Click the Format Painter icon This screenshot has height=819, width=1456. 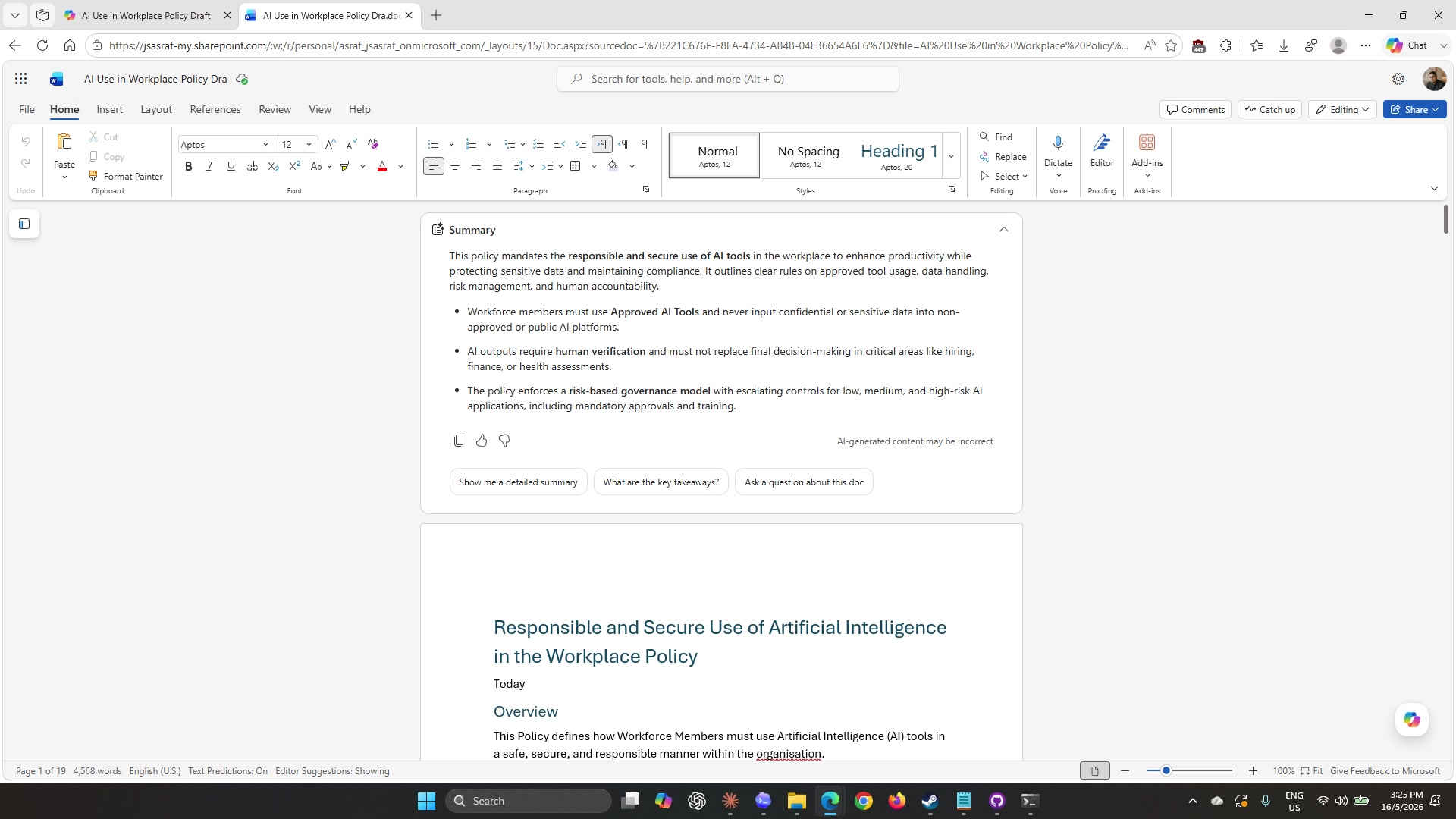point(93,176)
